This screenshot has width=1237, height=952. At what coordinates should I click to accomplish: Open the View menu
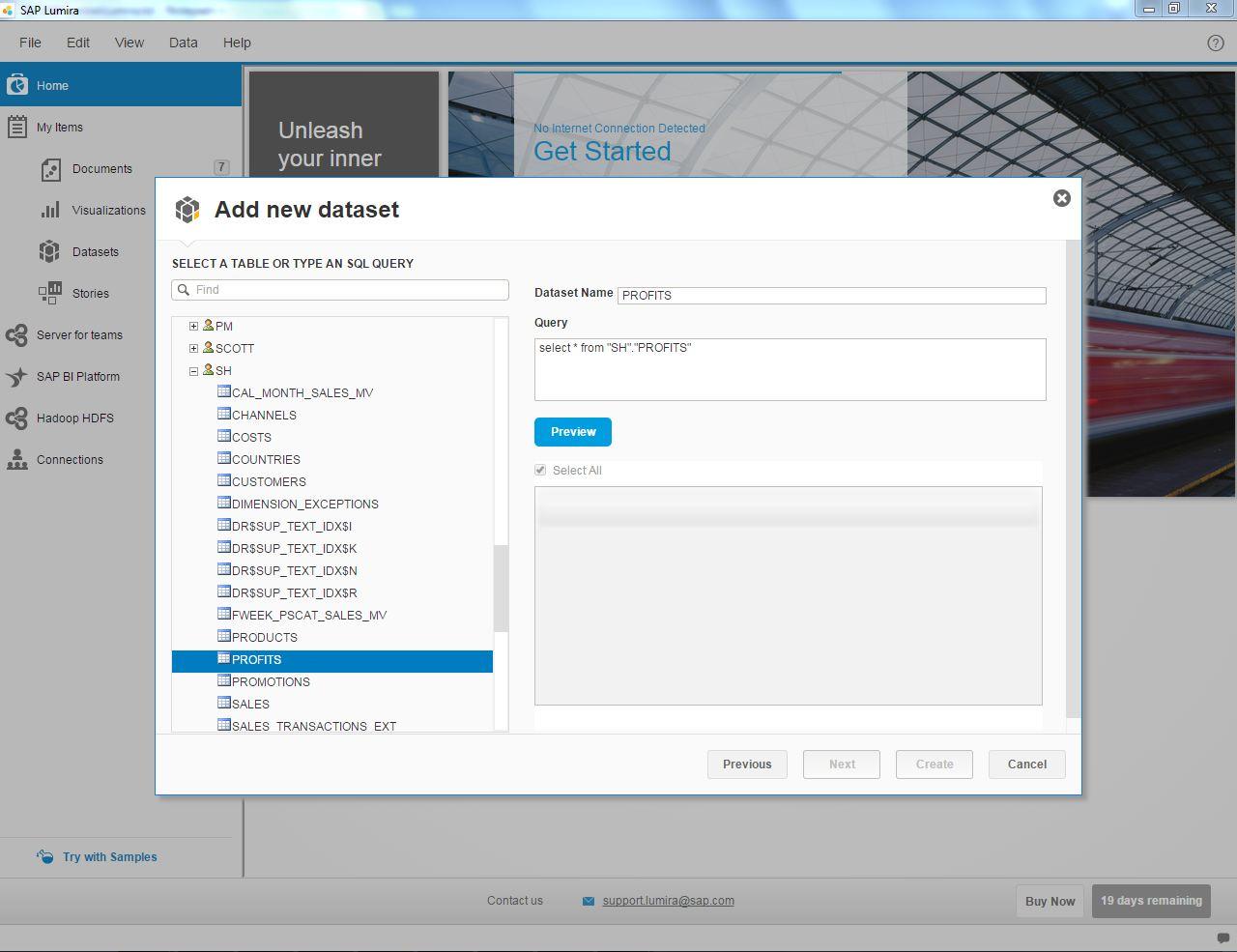pos(129,43)
